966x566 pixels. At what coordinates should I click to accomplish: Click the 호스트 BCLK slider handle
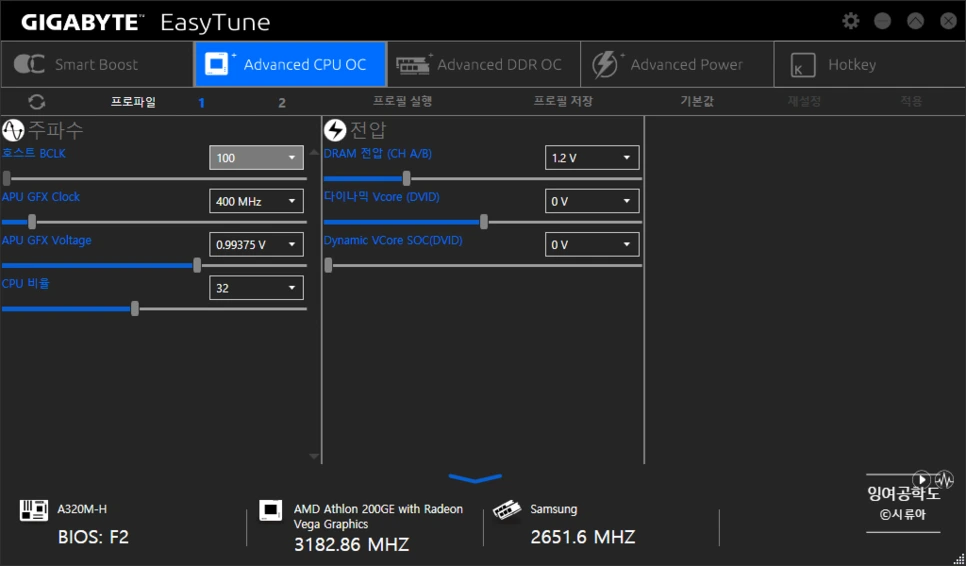point(7,179)
